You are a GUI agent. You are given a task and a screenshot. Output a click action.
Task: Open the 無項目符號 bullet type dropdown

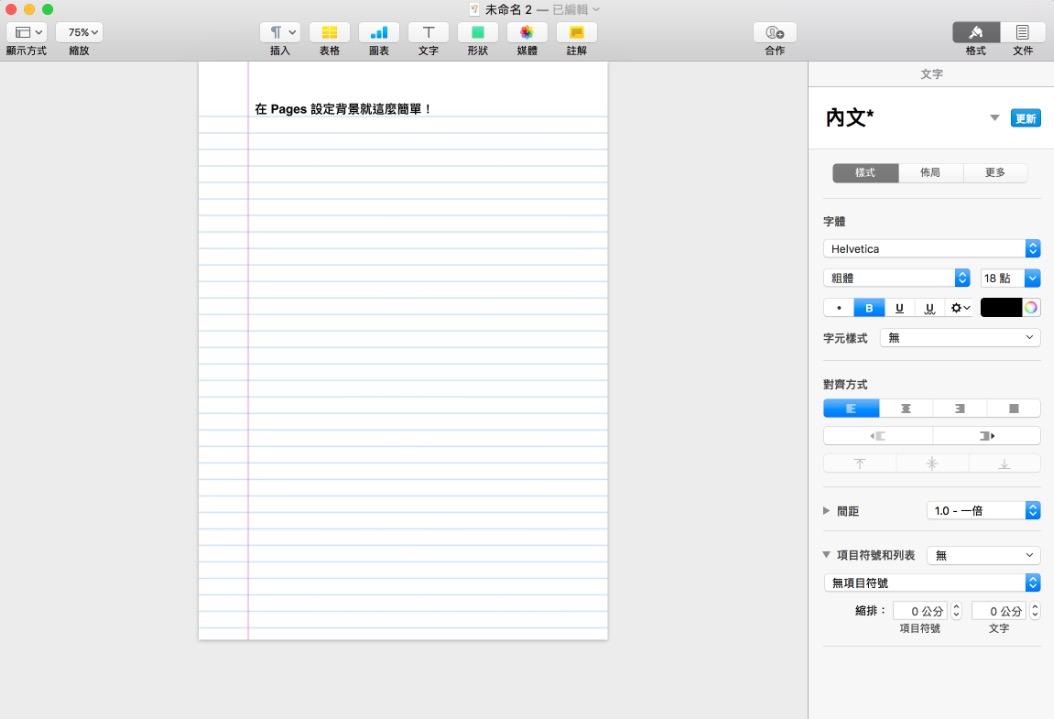click(932, 583)
